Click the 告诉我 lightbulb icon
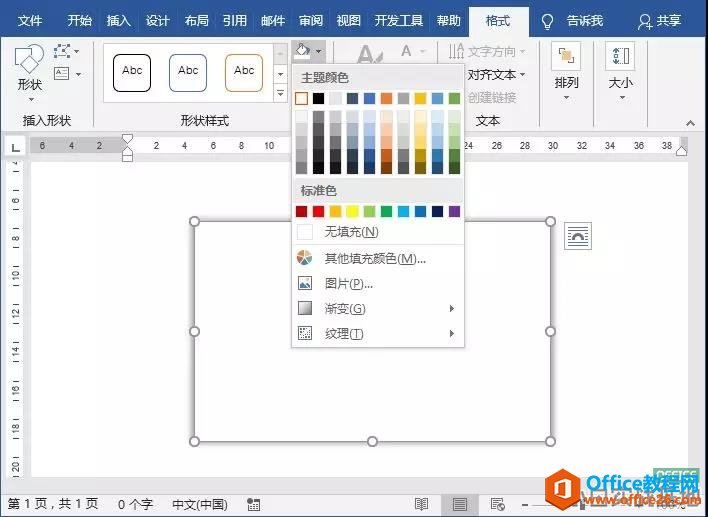The image size is (708, 517). click(547, 21)
